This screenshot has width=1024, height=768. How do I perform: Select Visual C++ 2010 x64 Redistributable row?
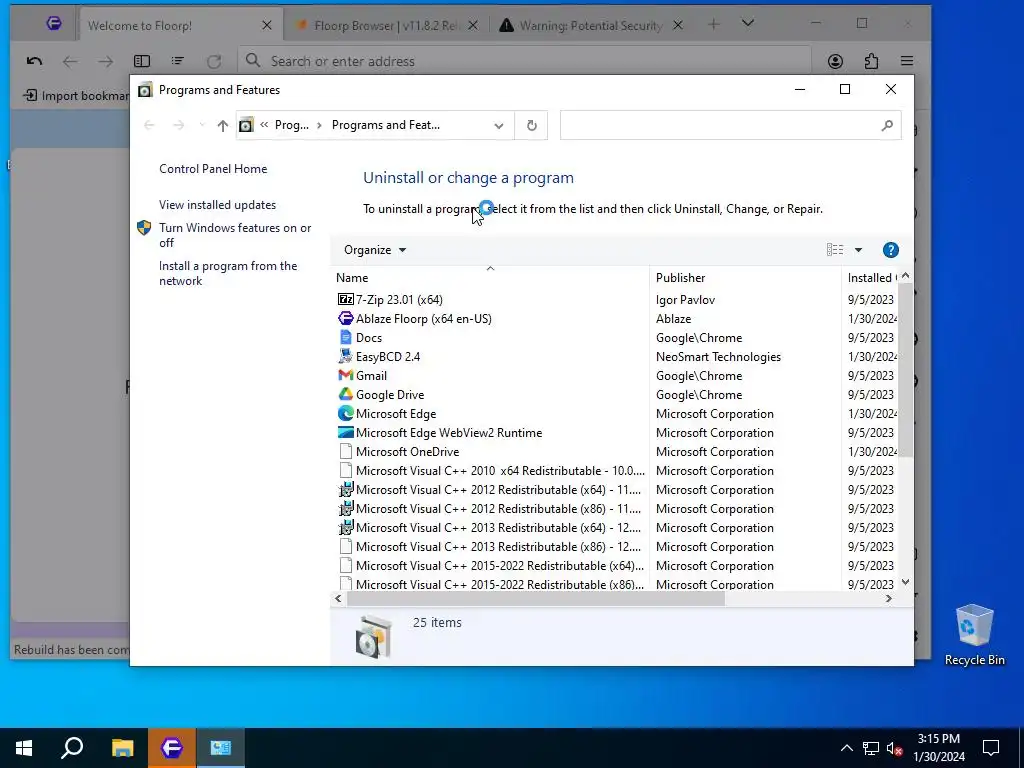[x=616, y=471]
